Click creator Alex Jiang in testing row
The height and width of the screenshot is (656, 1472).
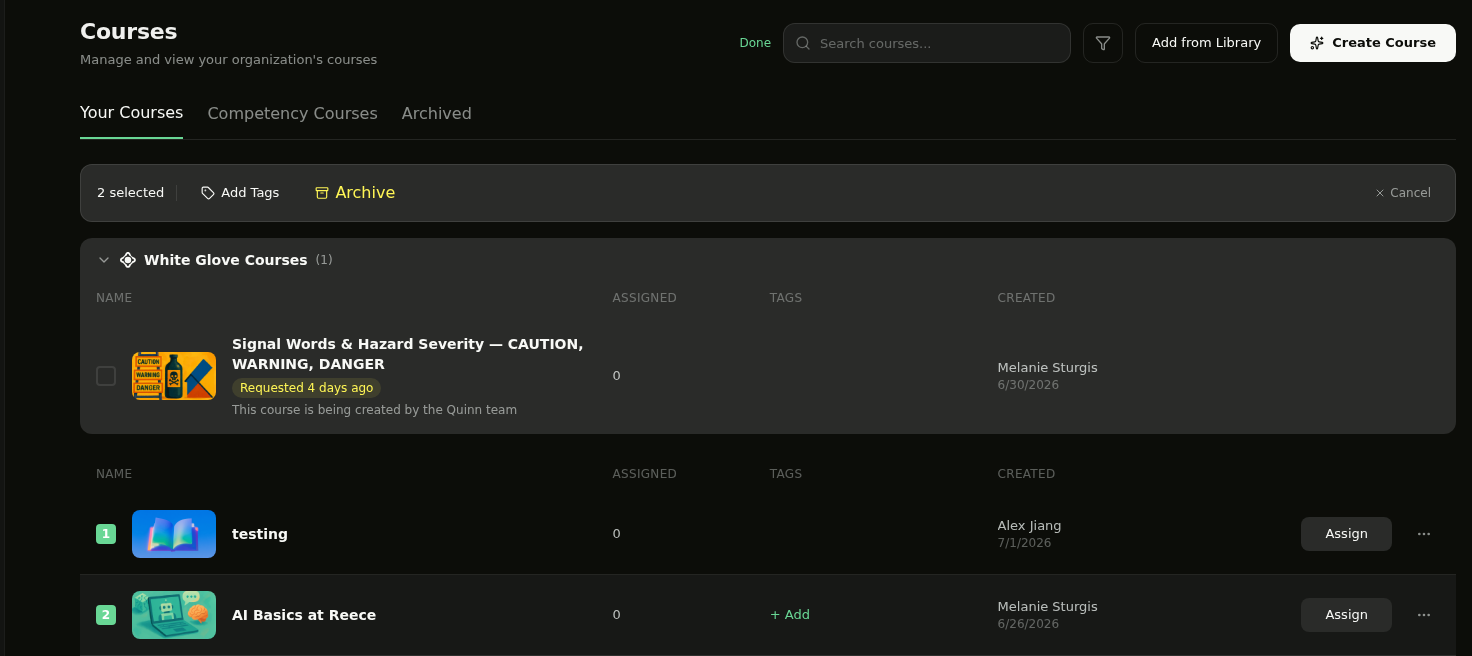tap(1029, 526)
